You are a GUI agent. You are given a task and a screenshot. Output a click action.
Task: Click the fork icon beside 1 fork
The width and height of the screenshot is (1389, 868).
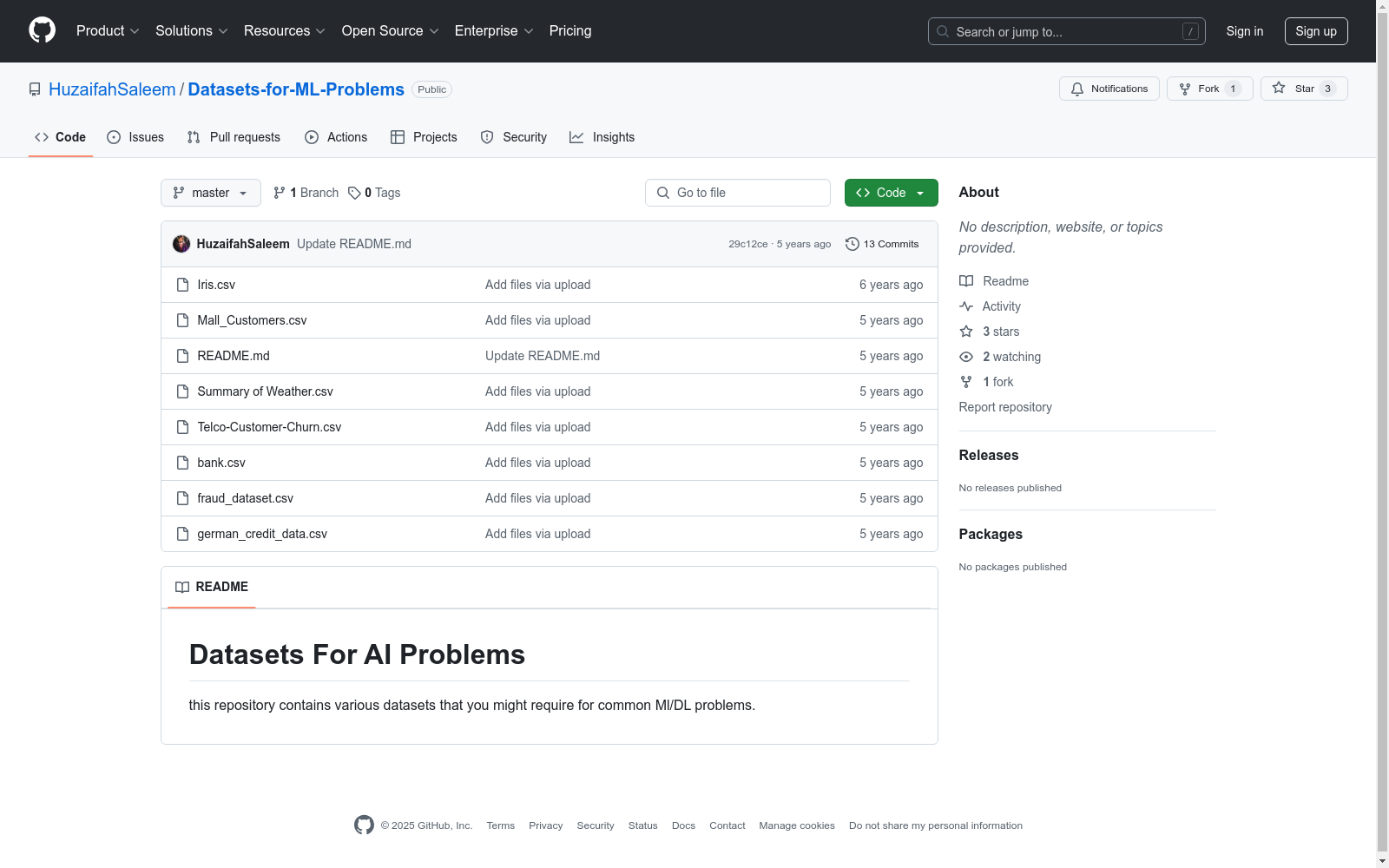coord(966,382)
